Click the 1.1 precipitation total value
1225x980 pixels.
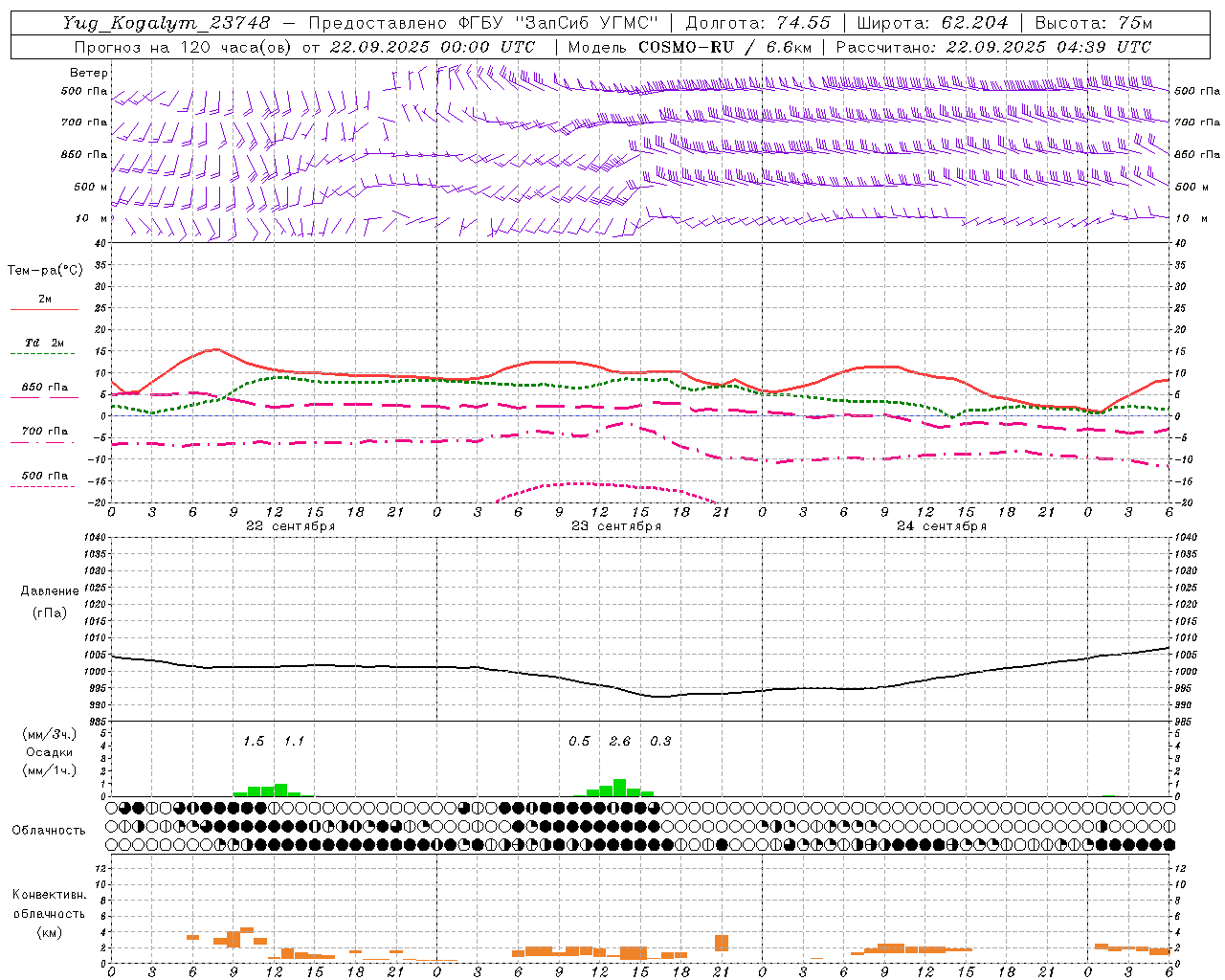[294, 742]
